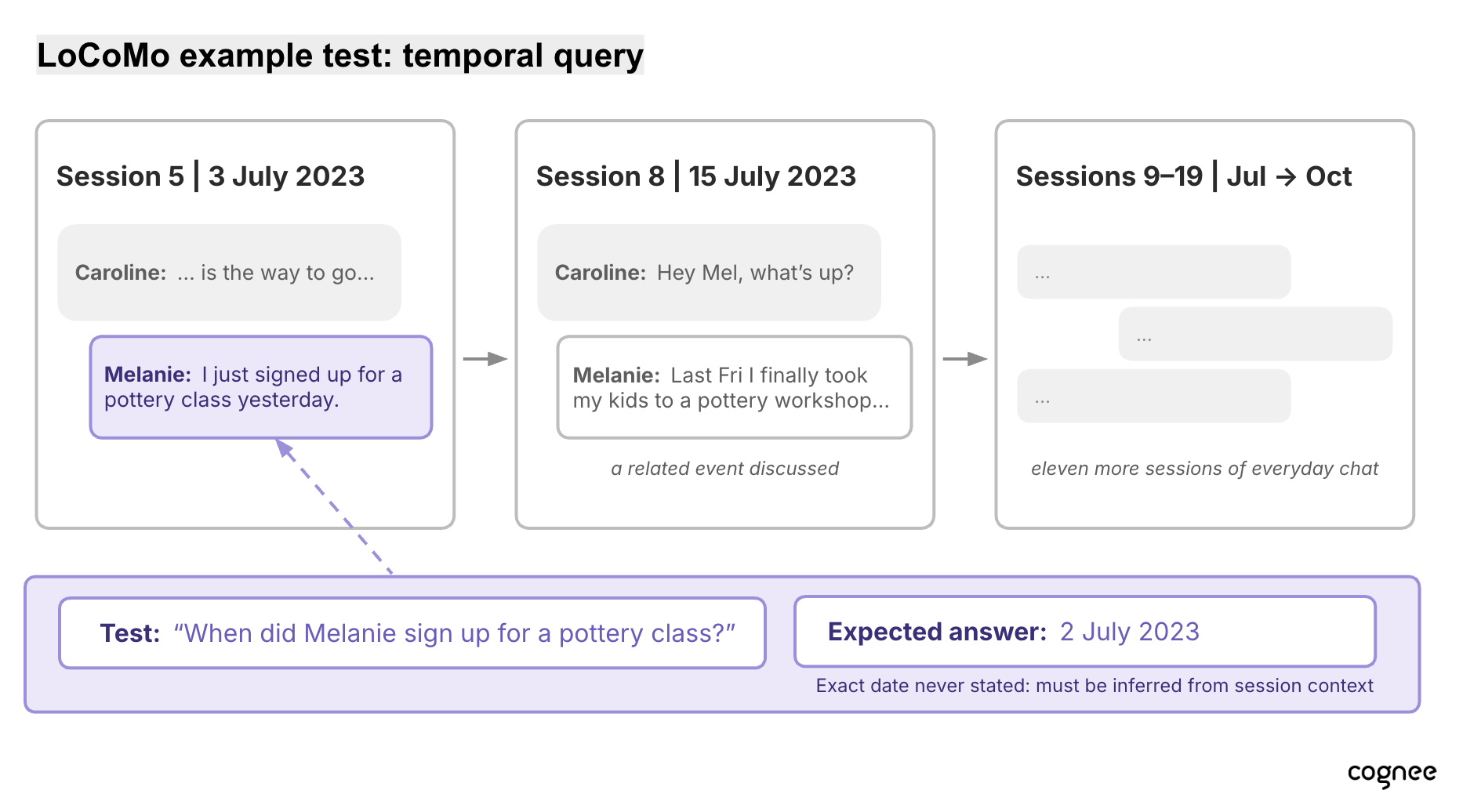Click the first placeholder chat bubble in Sessions 9–19

coord(1153,272)
